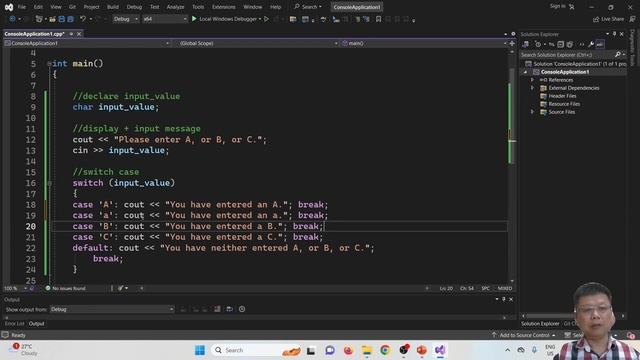Click View Code brackets icon in Solution Explorer
This screenshot has width=640, height=360.
pyautogui.click(x=582, y=44)
